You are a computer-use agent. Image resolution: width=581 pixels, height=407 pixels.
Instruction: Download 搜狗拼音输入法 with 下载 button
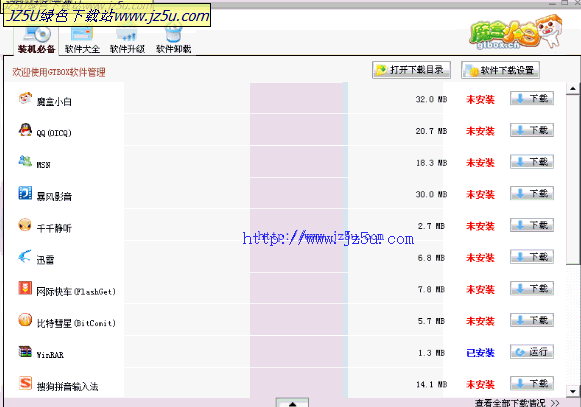532,383
